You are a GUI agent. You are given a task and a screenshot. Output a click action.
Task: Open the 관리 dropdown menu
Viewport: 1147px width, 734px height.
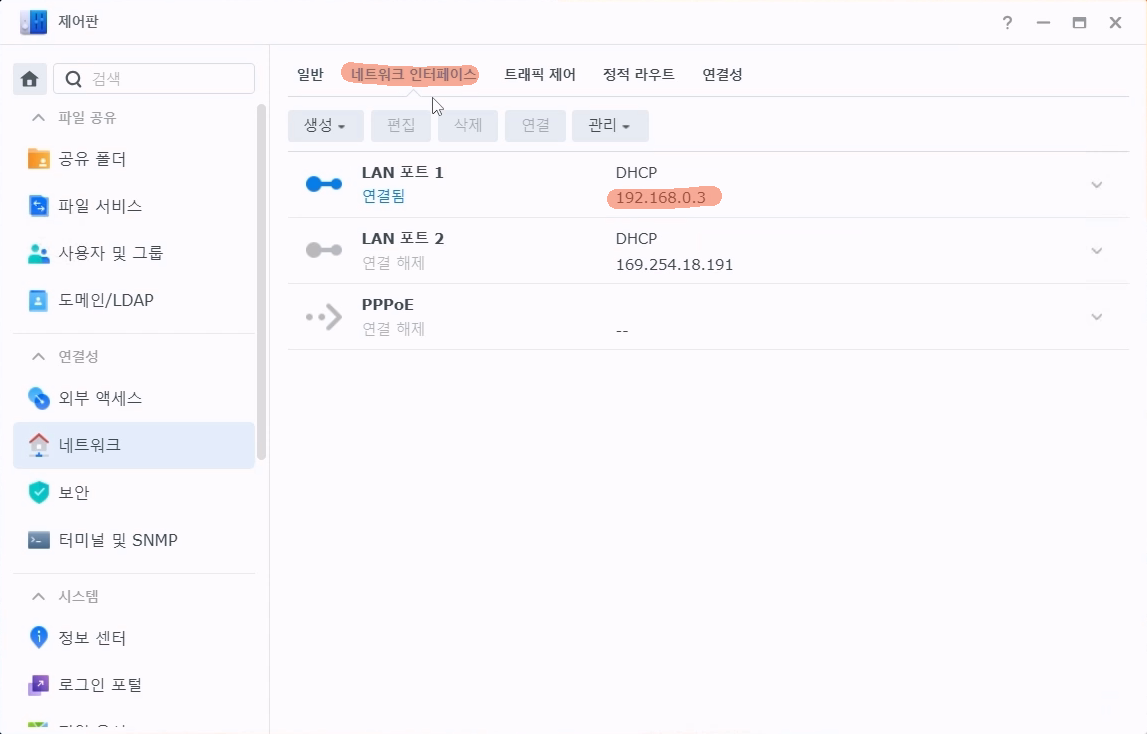609,126
